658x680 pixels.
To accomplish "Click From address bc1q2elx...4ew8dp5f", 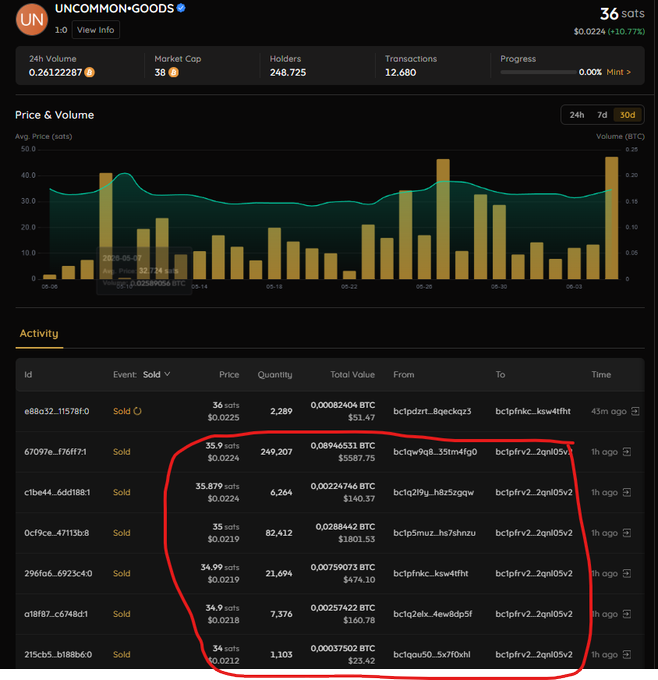I will [x=433, y=614].
